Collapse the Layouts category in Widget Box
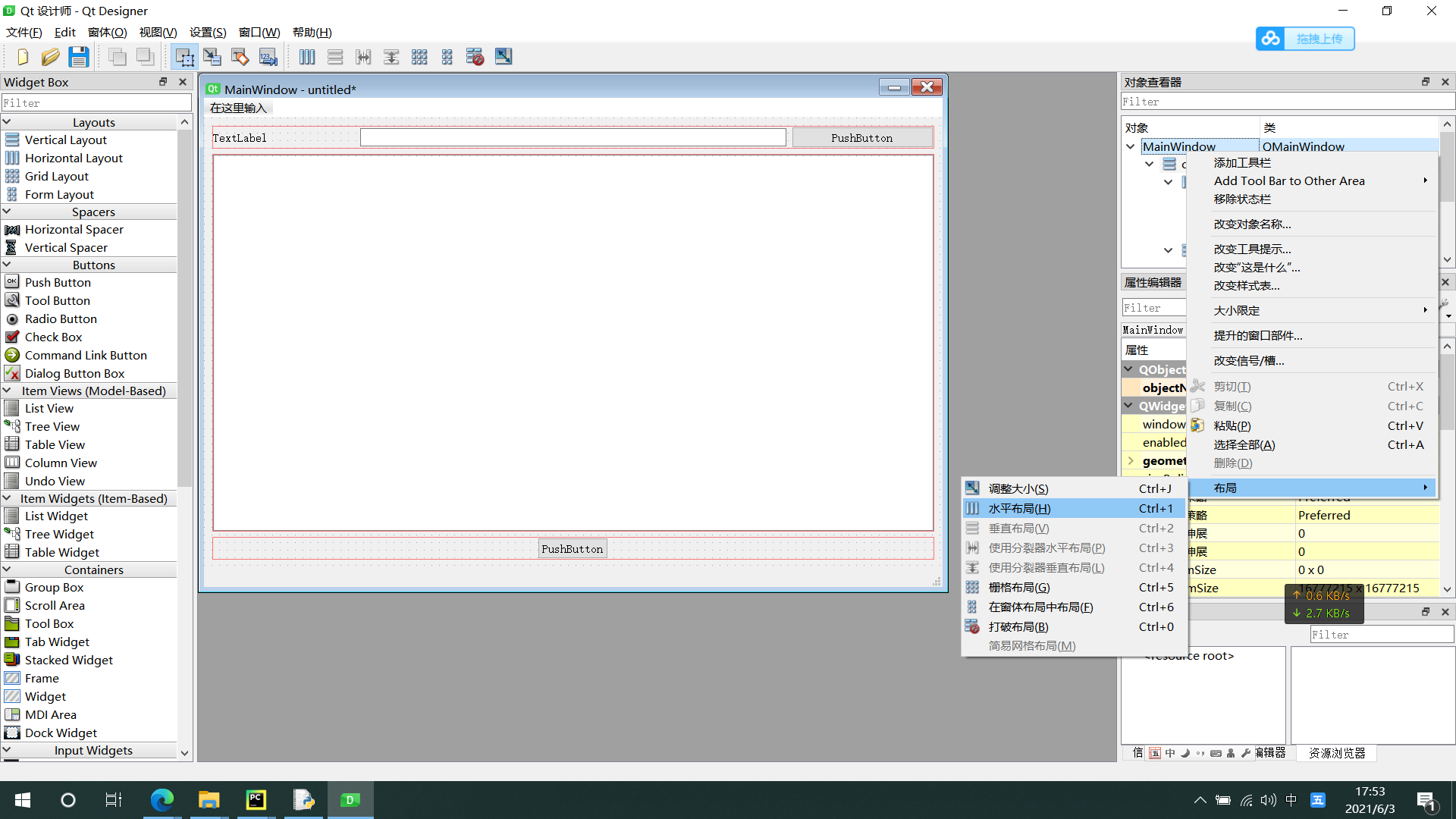 pyautogui.click(x=7, y=122)
